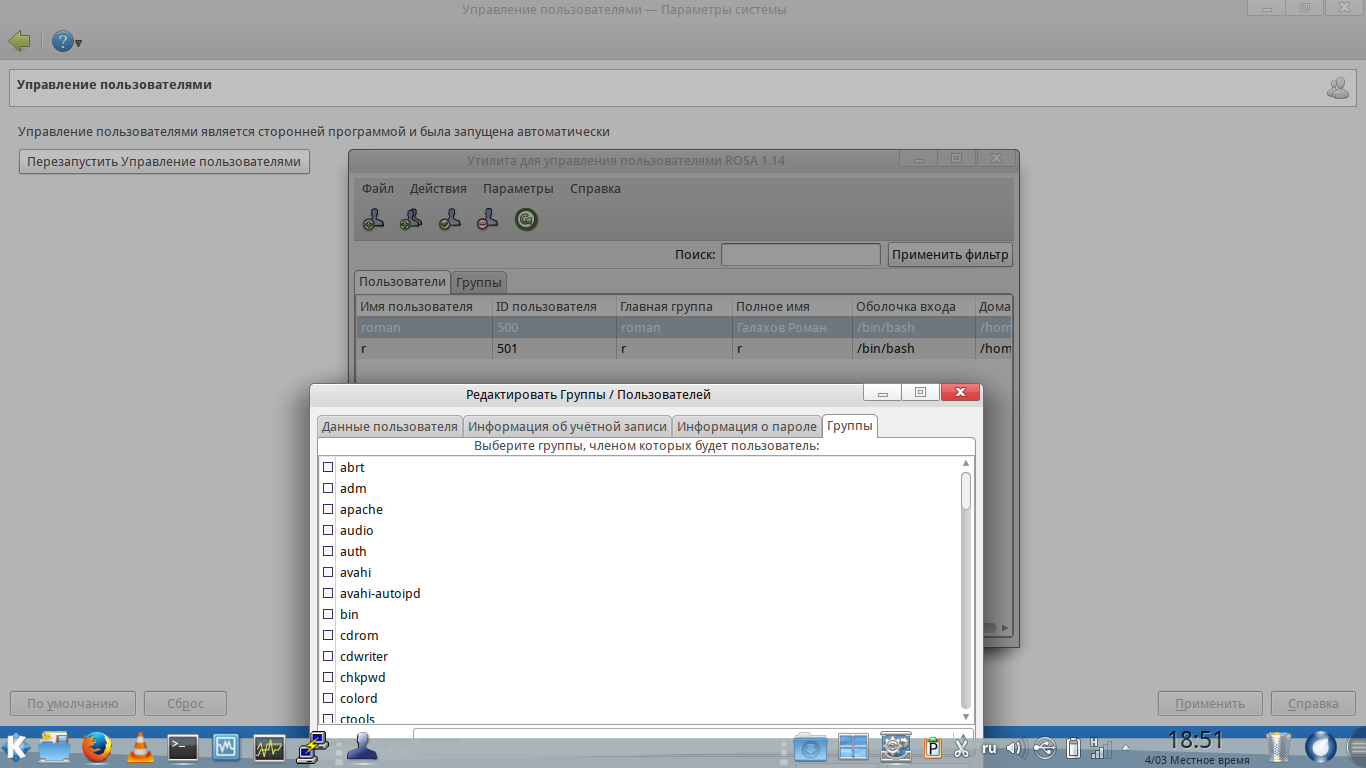Switch to Информация об учётной записи tab
This screenshot has width=1366, height=768.
click(567, 427)
